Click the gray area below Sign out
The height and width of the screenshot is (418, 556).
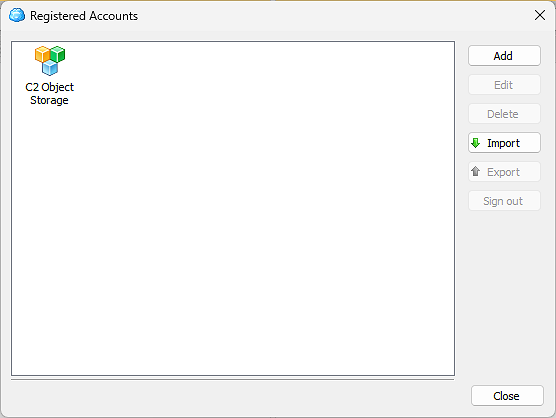[x=504, y=291]
